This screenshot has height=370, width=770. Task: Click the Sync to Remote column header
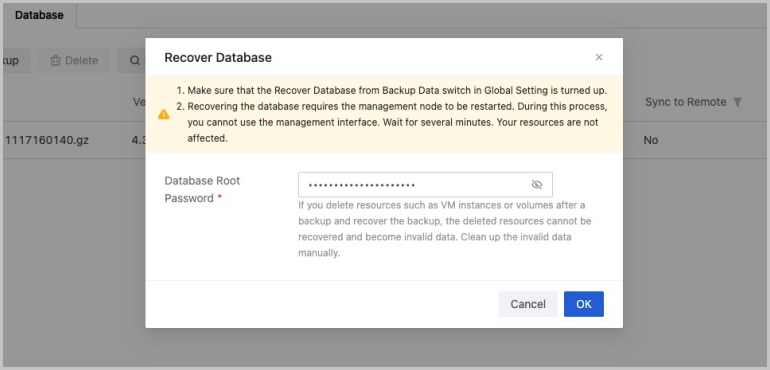686,102
